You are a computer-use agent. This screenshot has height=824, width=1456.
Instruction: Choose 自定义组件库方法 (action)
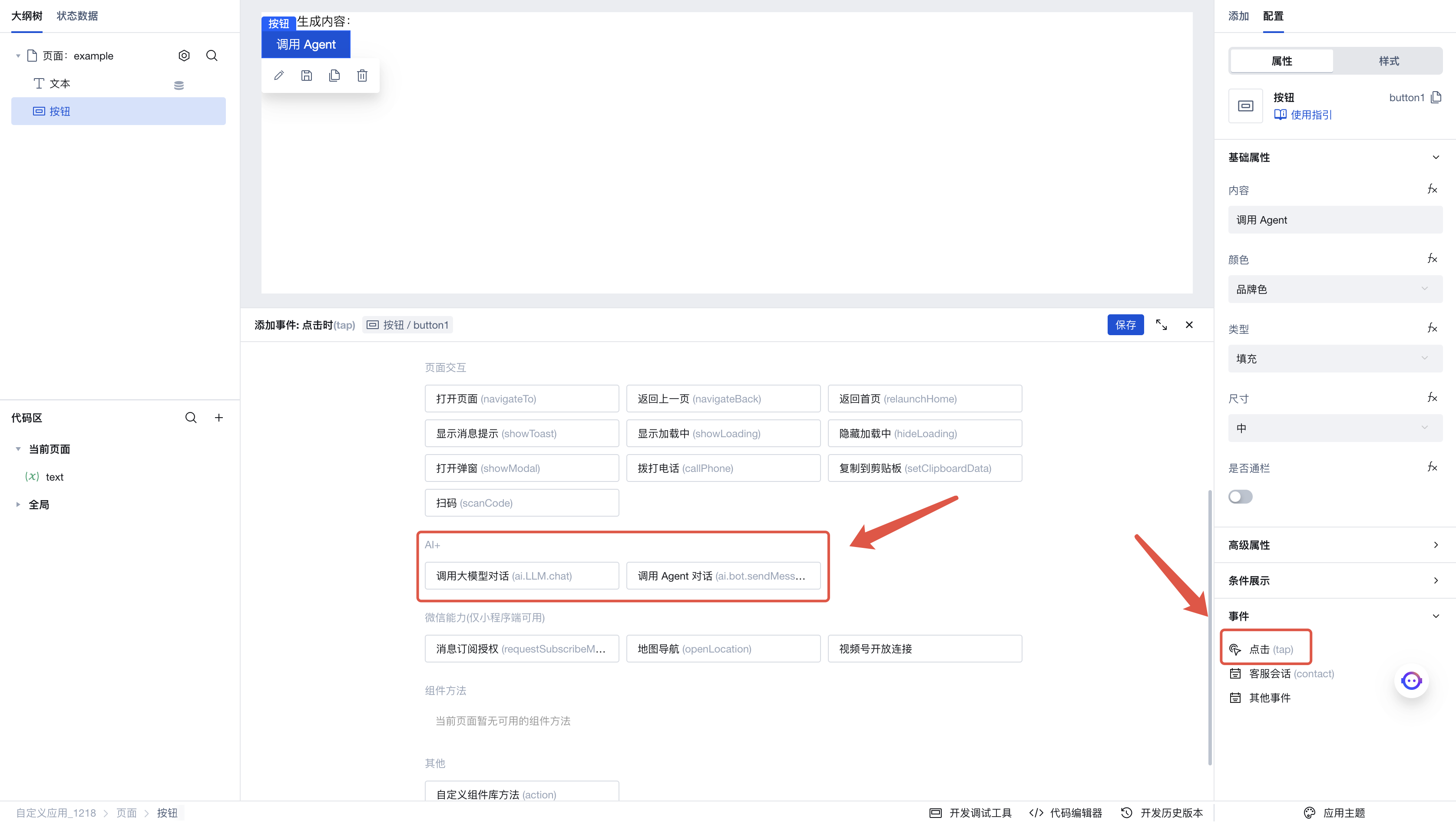[522, 791]
